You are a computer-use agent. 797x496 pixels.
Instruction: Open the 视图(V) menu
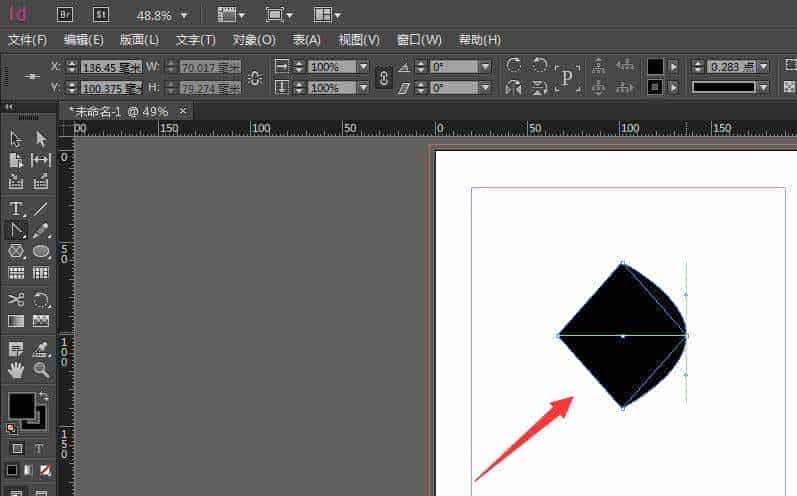[x=359, y=40]
